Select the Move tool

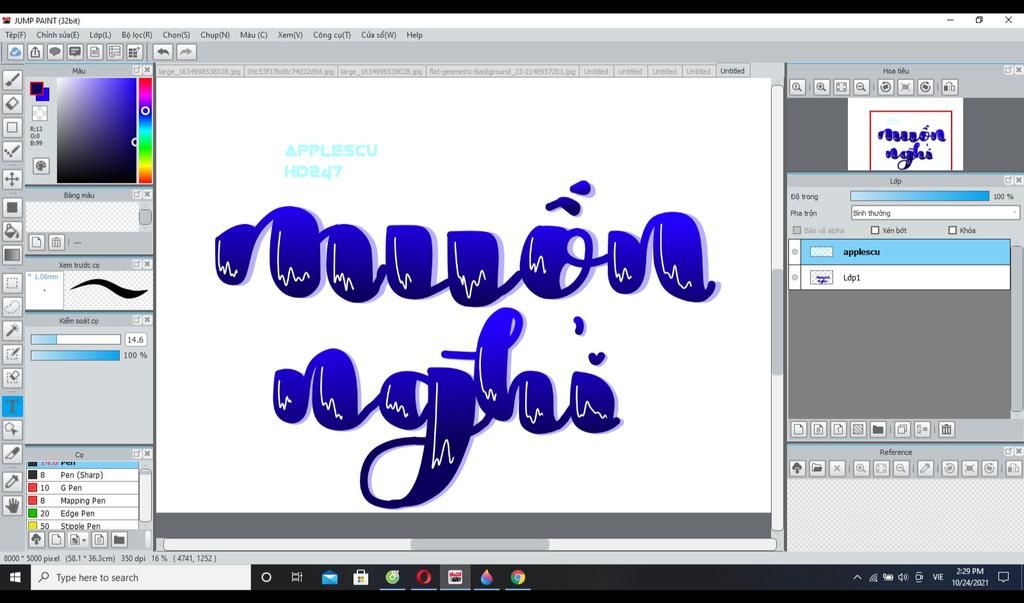tap(12, 179)
